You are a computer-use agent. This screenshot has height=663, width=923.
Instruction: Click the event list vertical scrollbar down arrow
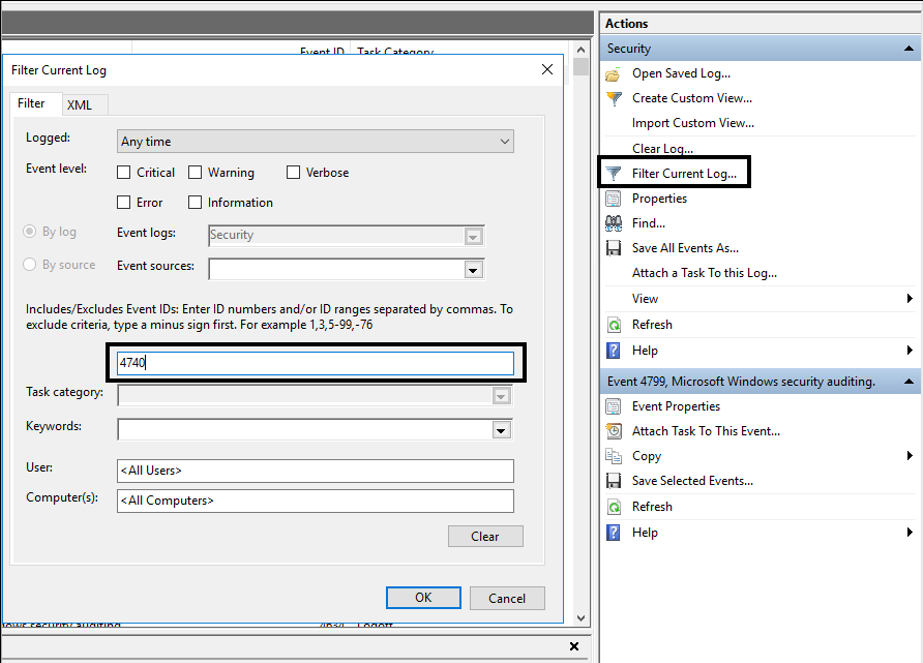581,618
